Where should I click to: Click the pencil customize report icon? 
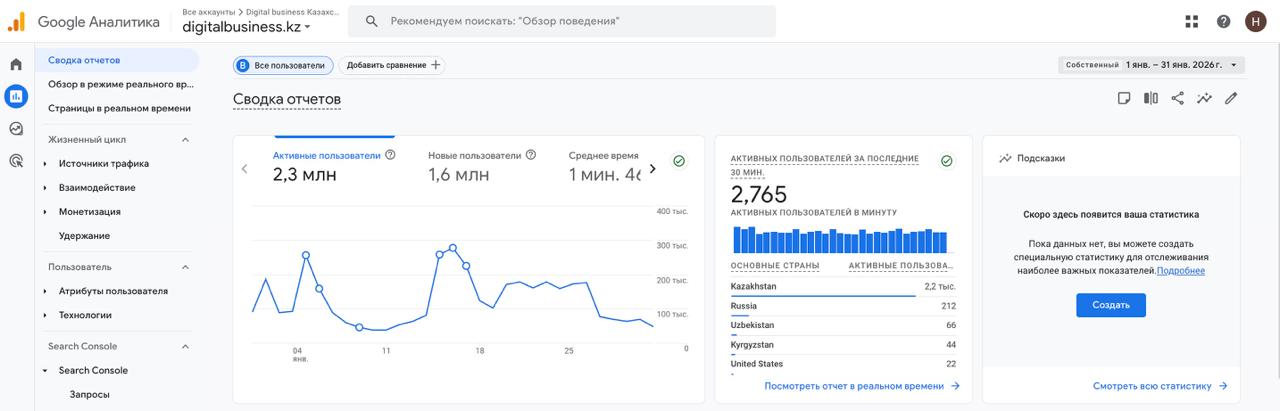(1231, 98)
